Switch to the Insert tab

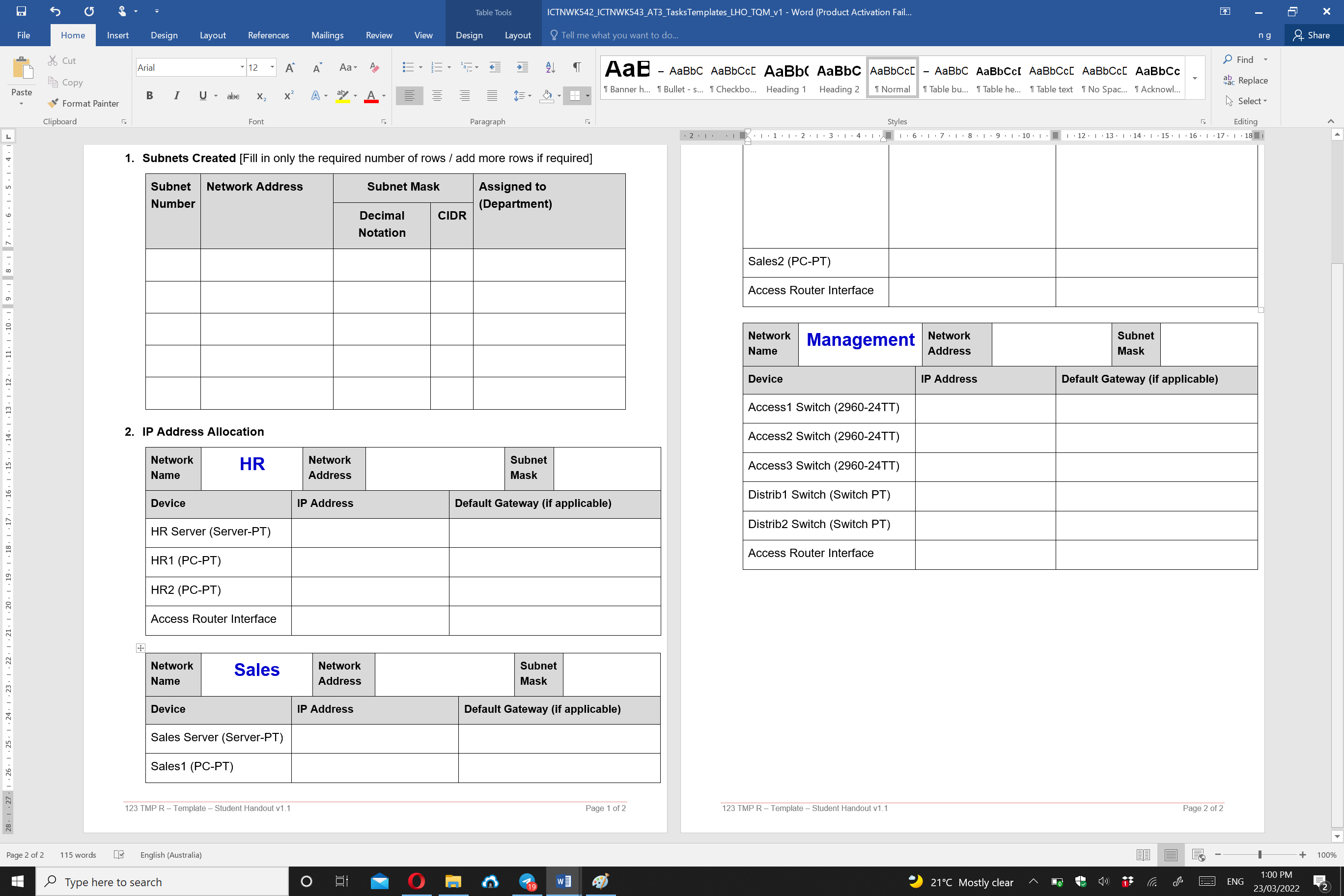(118, 35)
